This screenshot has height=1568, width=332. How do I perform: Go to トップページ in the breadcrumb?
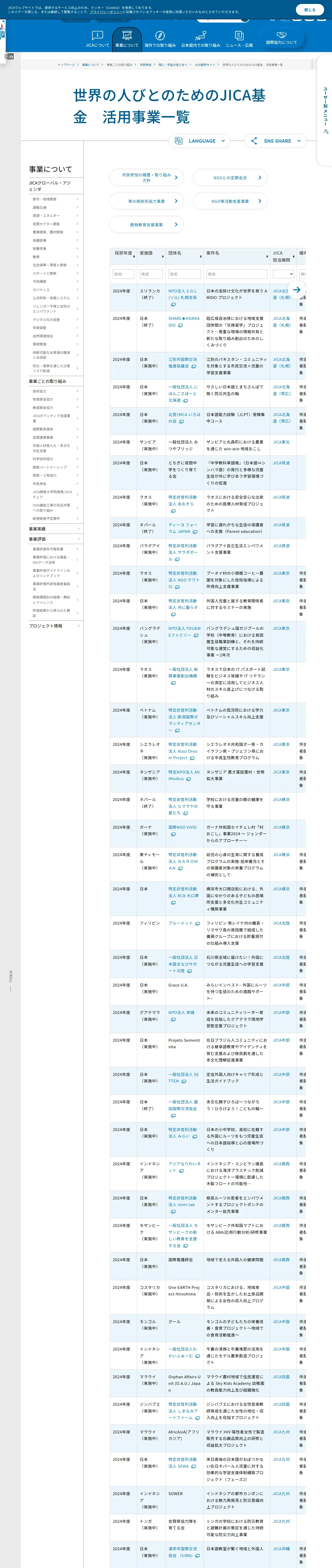pos(66,65)
